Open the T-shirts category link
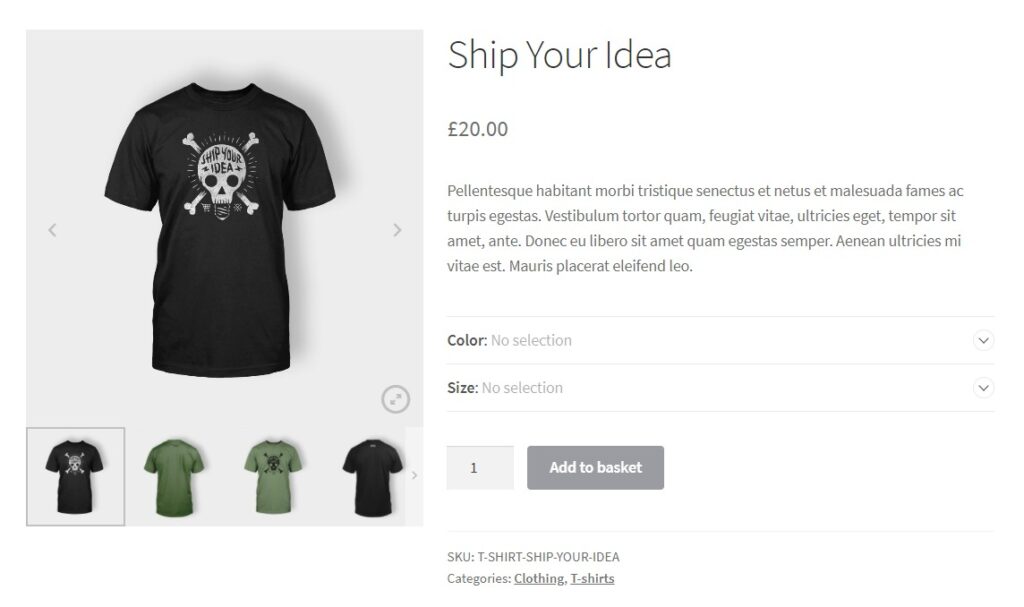Screen dimensions: 1024x607 (592, 578)
